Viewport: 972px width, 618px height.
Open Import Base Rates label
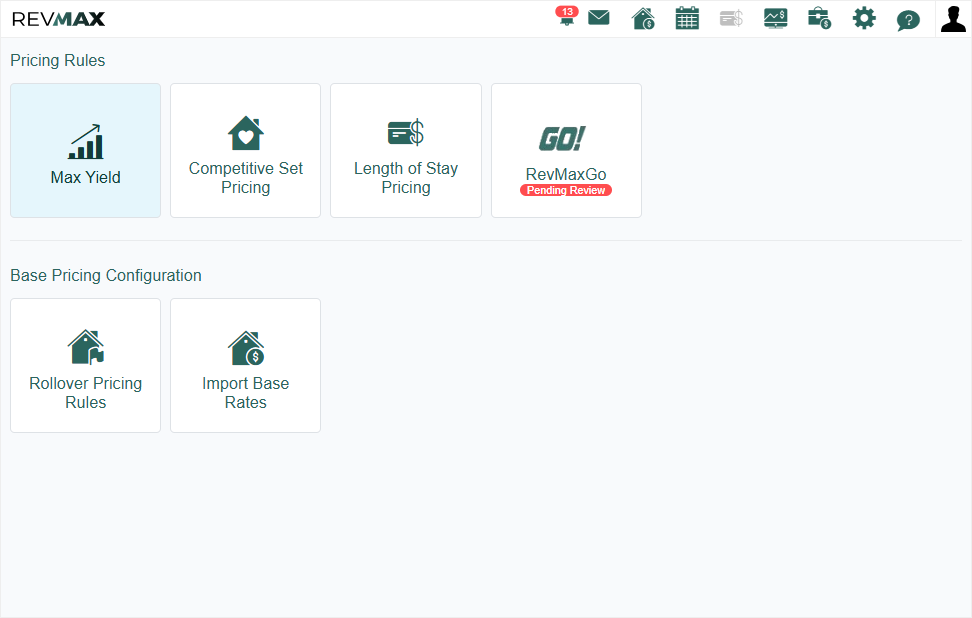[245, 393]
